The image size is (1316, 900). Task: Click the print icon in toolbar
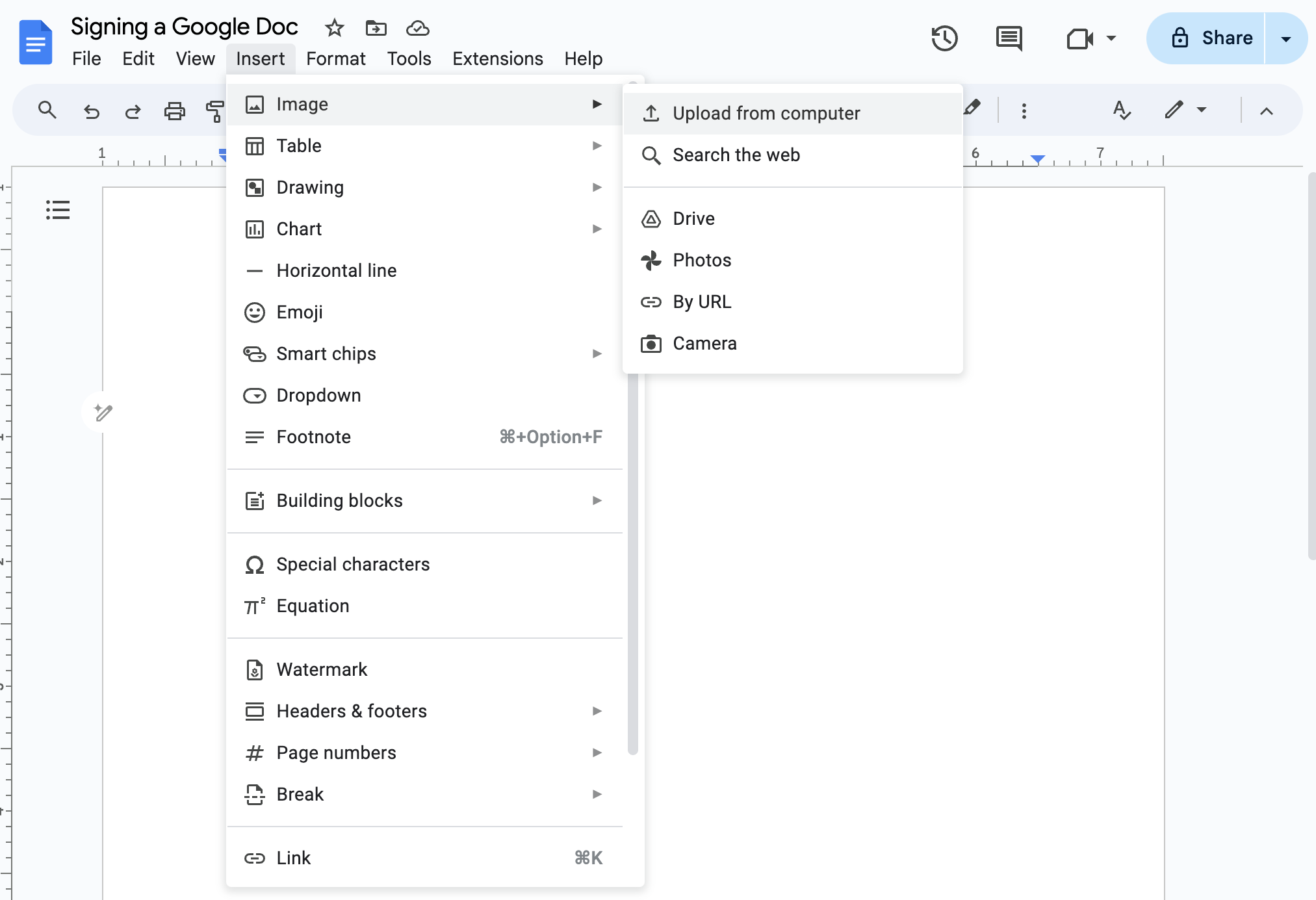[x=173, y=110]
